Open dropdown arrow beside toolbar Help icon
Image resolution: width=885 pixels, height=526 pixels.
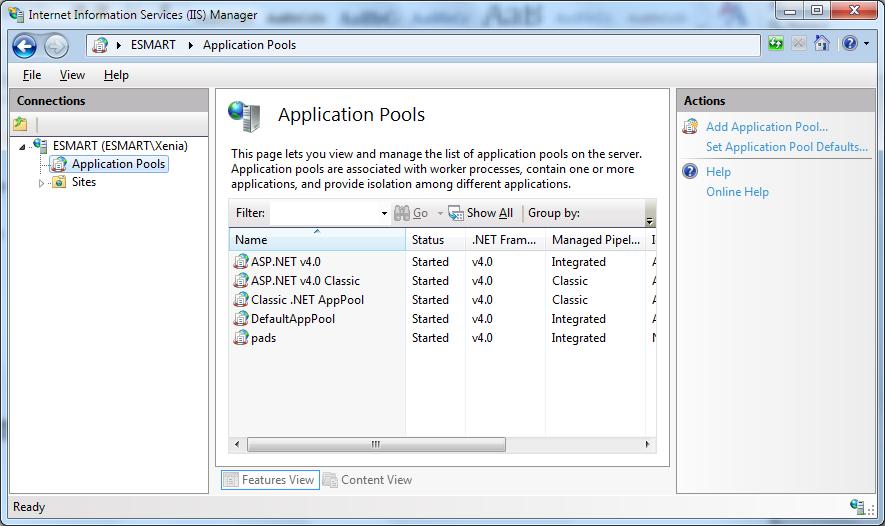866,43
